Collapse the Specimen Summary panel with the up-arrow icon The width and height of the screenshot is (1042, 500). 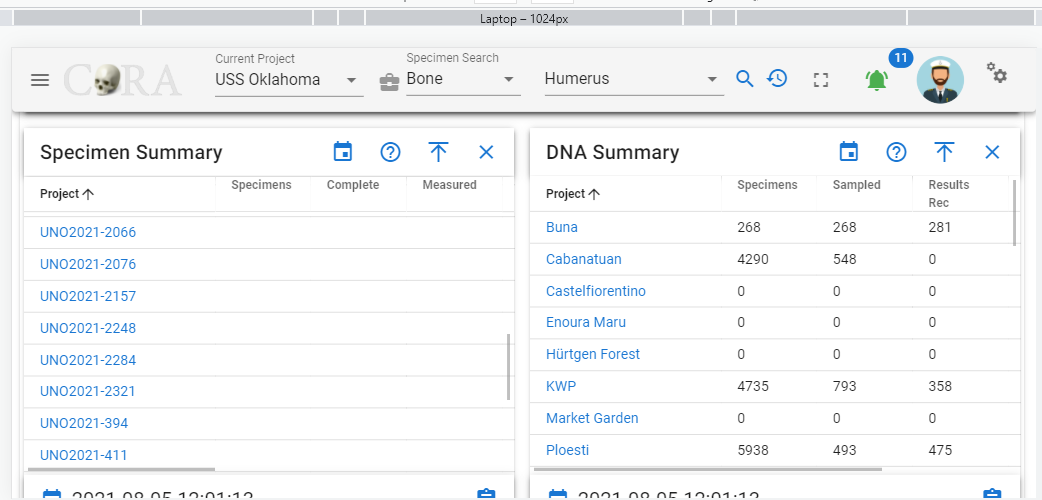438,152
